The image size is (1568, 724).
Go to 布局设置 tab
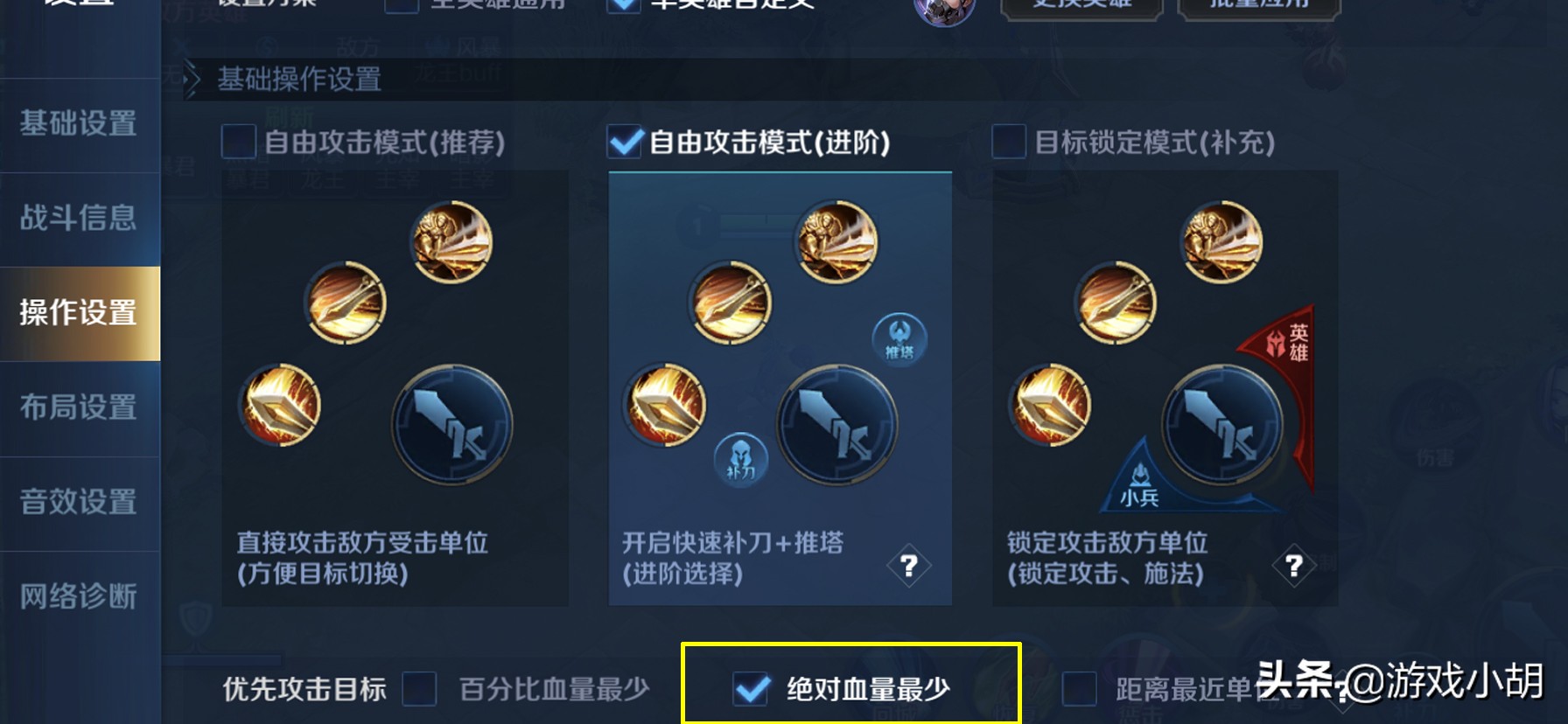(80, 407)
